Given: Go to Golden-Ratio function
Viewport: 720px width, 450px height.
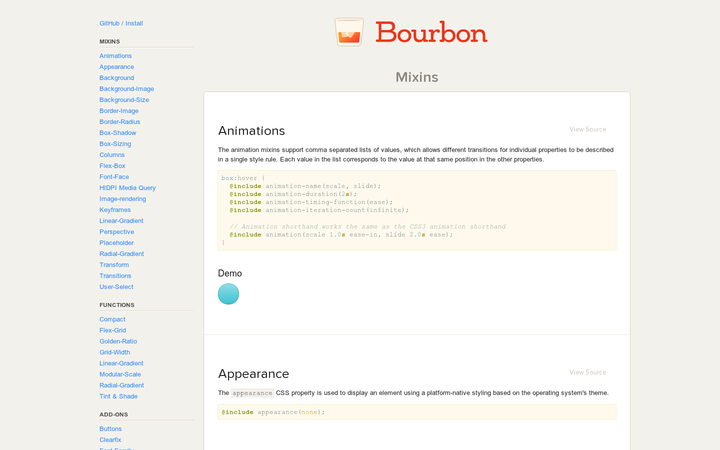Looking at the screenshot, I should [x=118, y=341].
